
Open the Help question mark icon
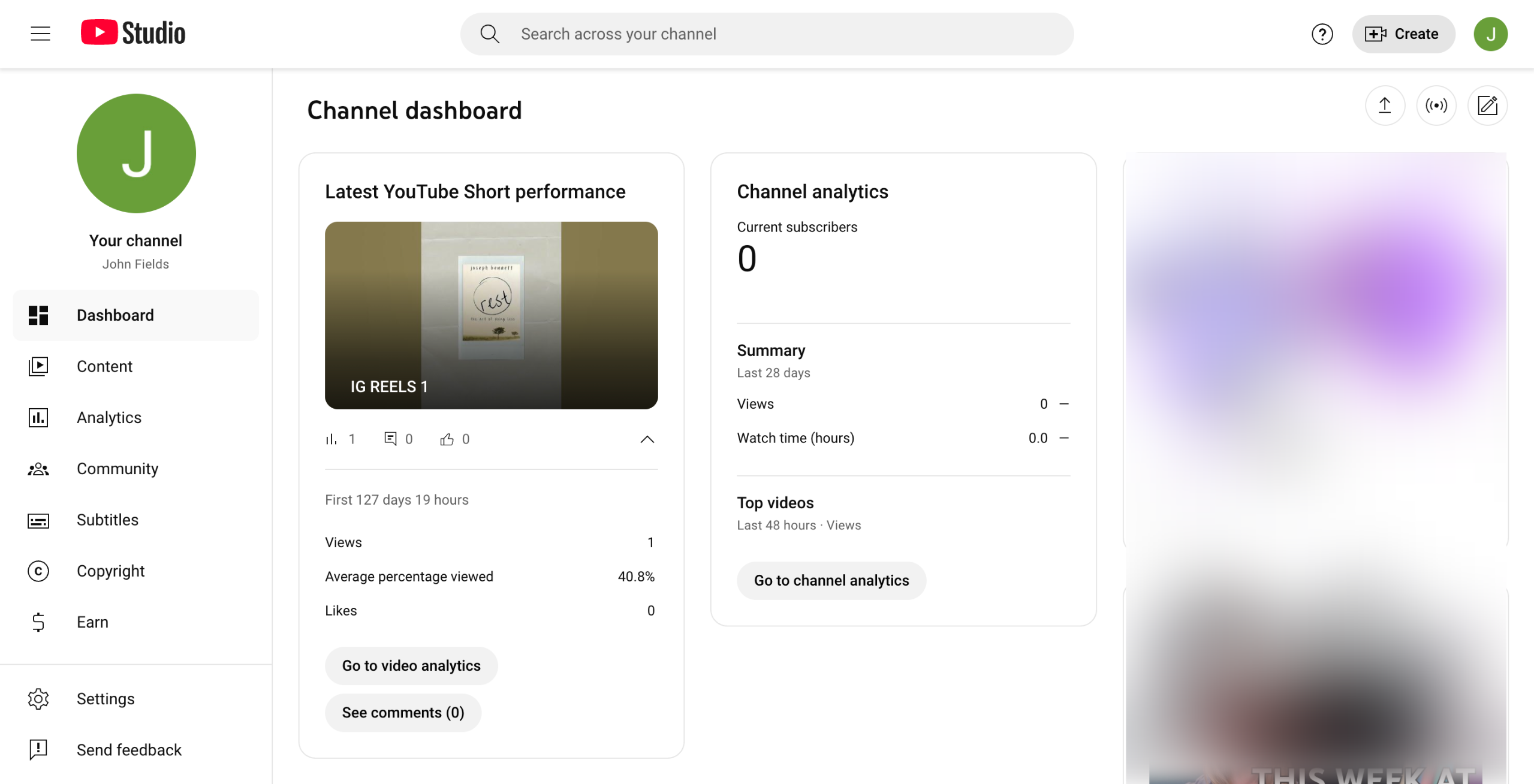tap(1322, 34)
